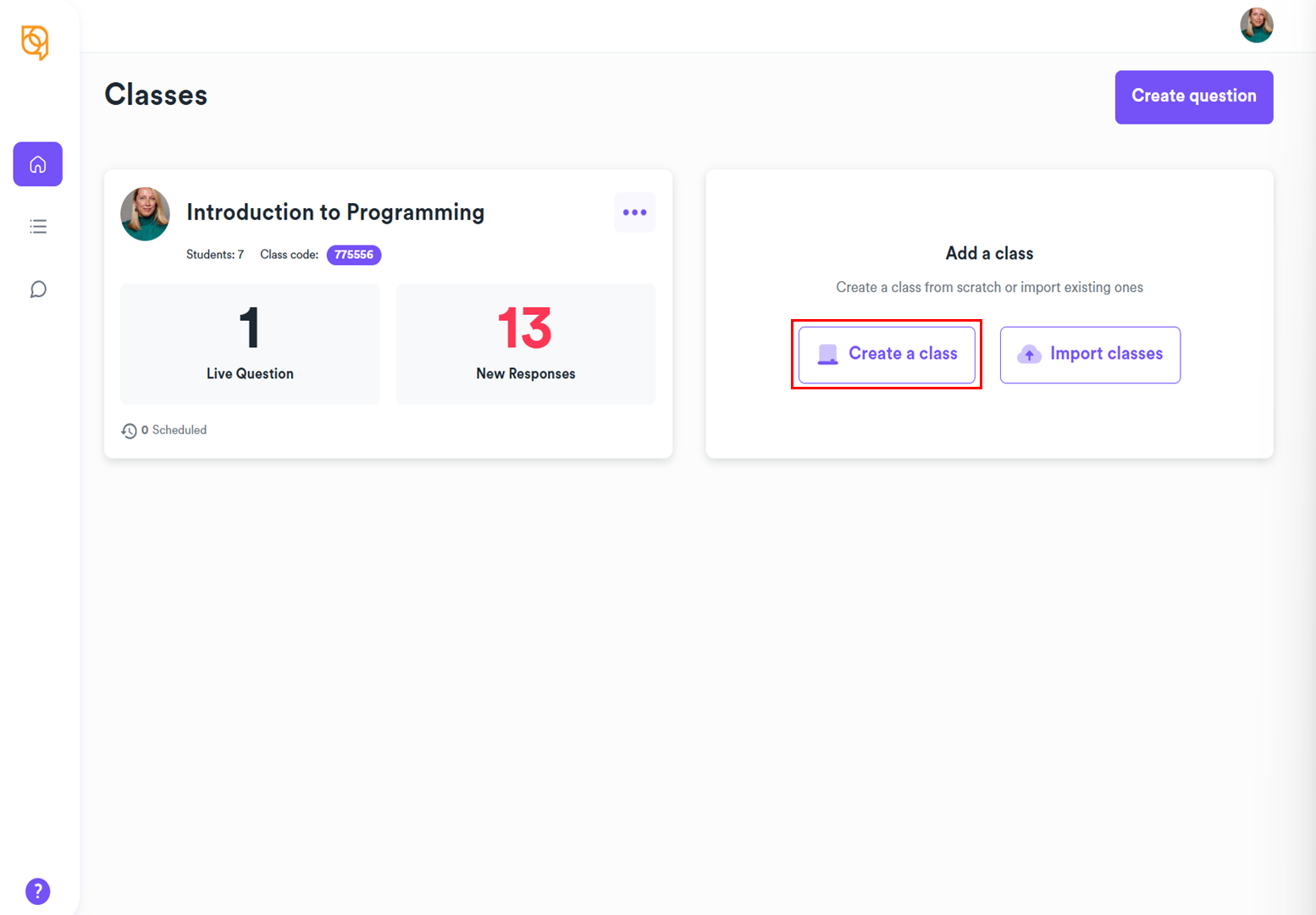Open the help question mark icon
1316x915 pixels.
pos(38,890)
